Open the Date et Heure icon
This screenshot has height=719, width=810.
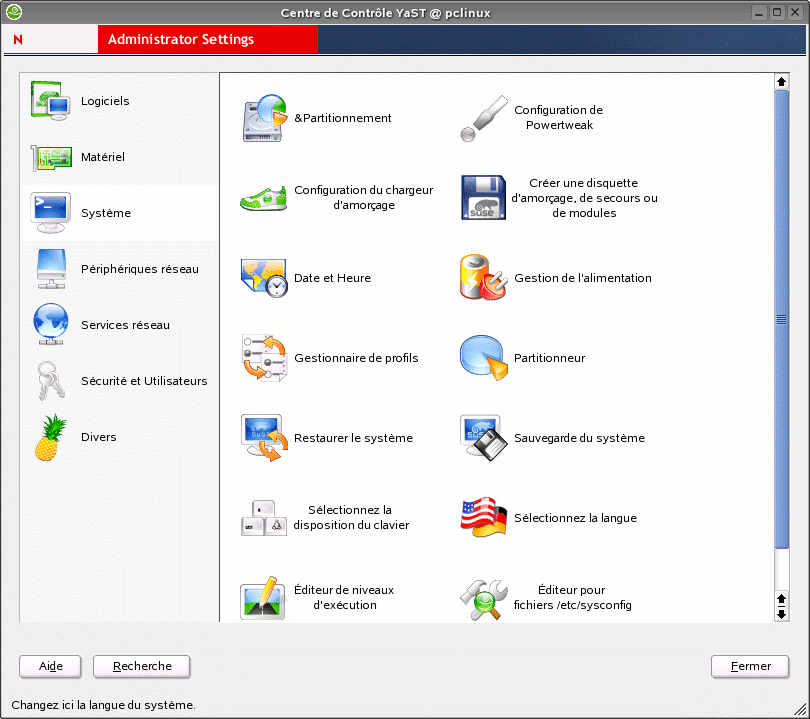264,278
